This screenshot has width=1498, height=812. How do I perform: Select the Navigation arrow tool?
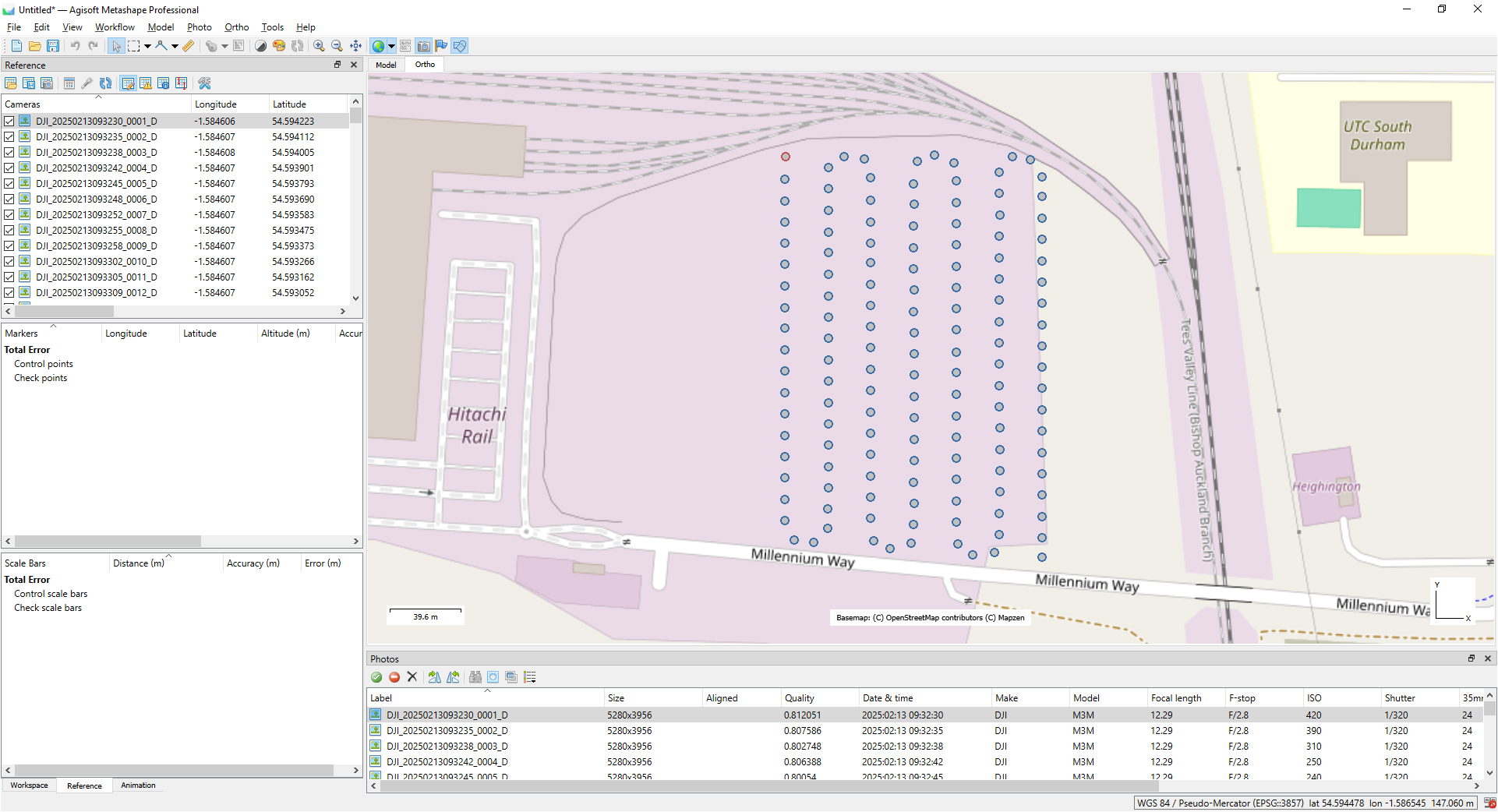tap(116, 46)
